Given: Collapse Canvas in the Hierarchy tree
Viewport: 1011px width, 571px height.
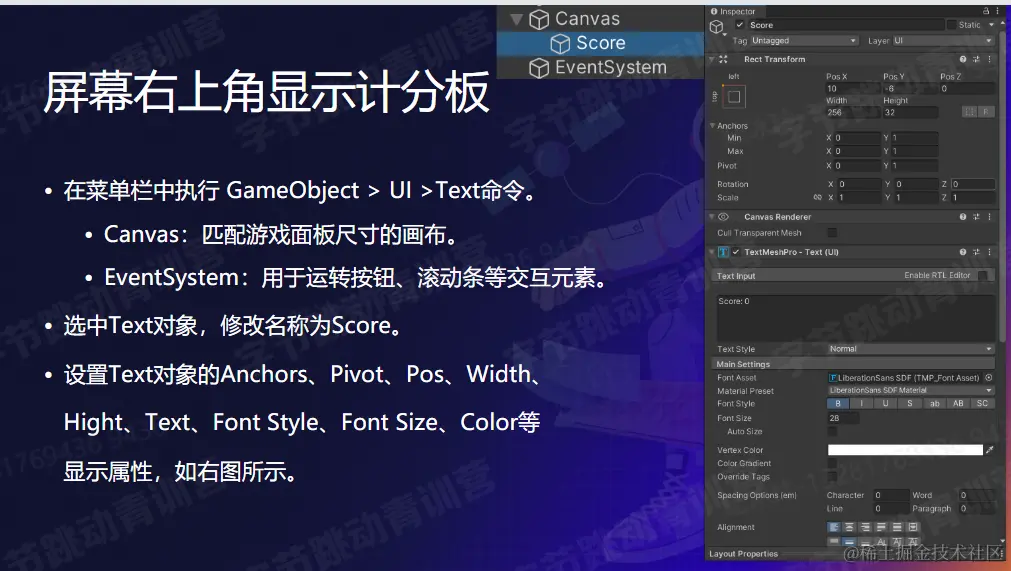Looking at the screenshot, I should click(x=516, y=19).
